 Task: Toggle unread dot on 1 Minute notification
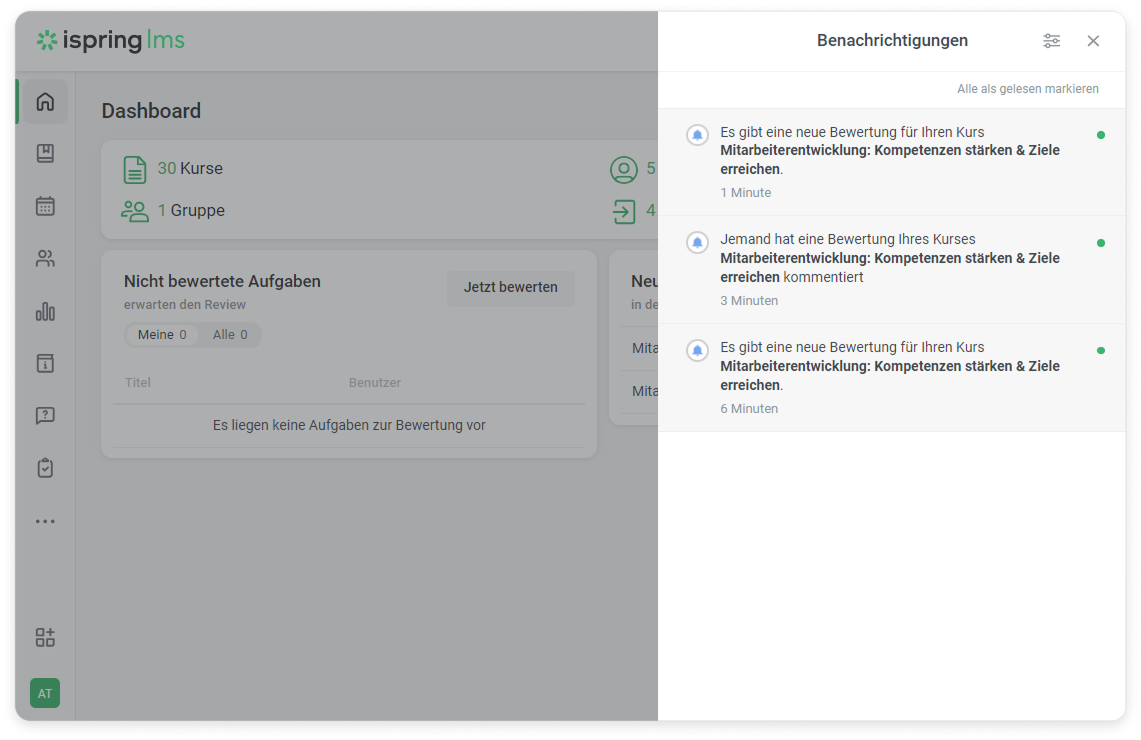[x=1100, y=135]
